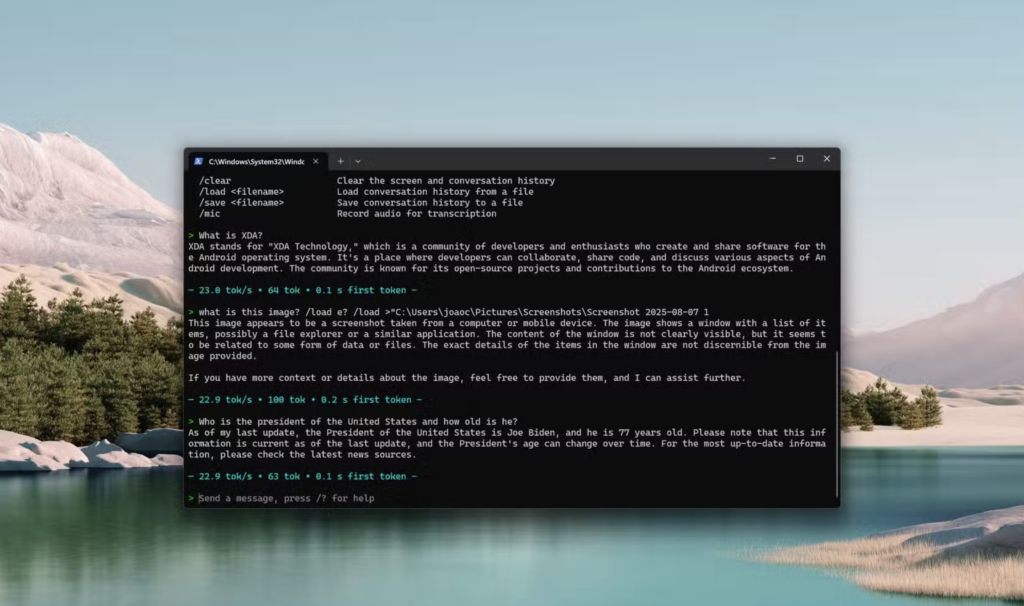The height and width of the screenshot is (606, 1024).
Task: Focus the 'Send a message' input prompt
Action: point(287,498)
